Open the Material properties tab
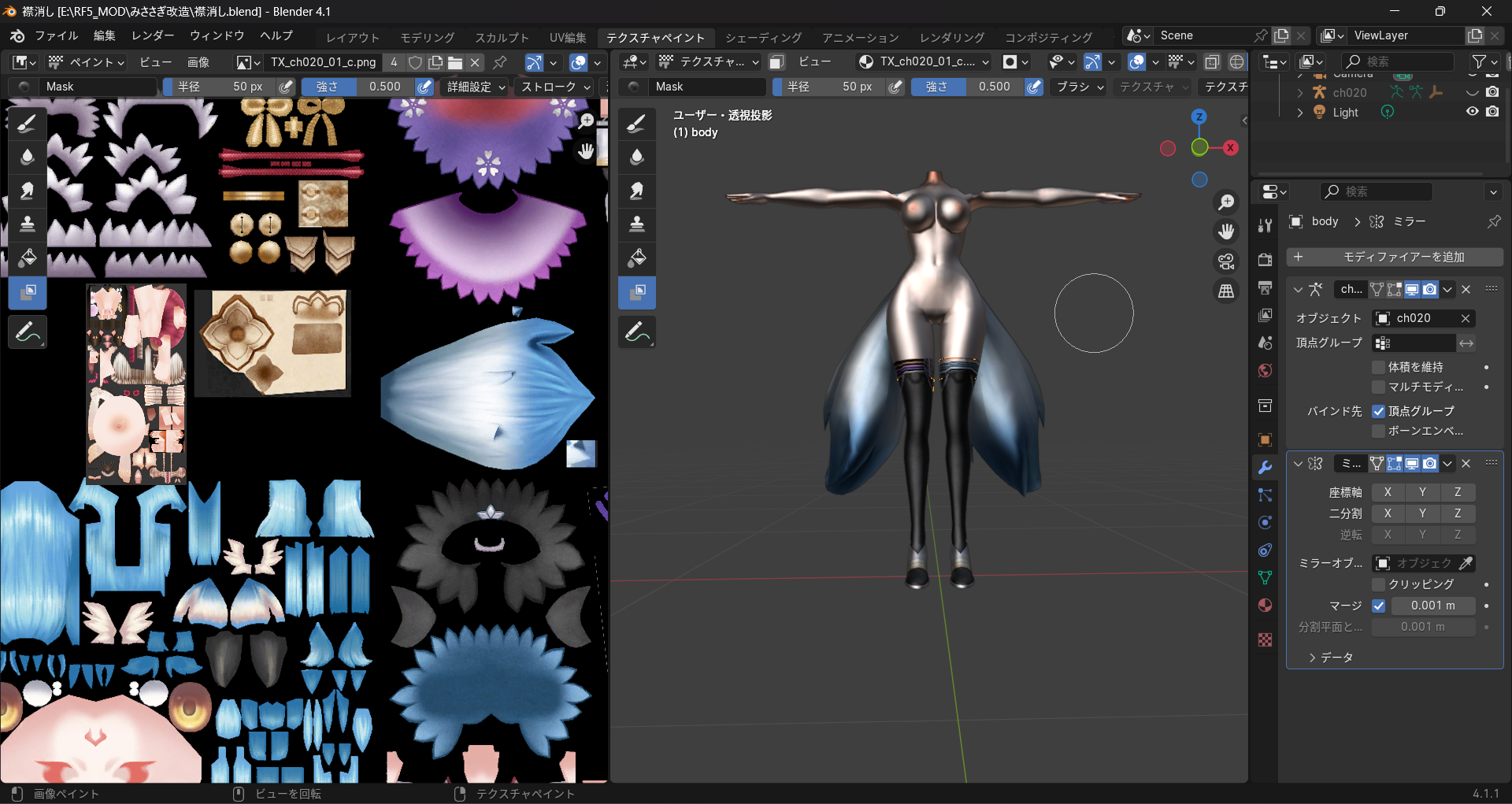This screenshot has width=1512, height=804. tap(1265, 605)
